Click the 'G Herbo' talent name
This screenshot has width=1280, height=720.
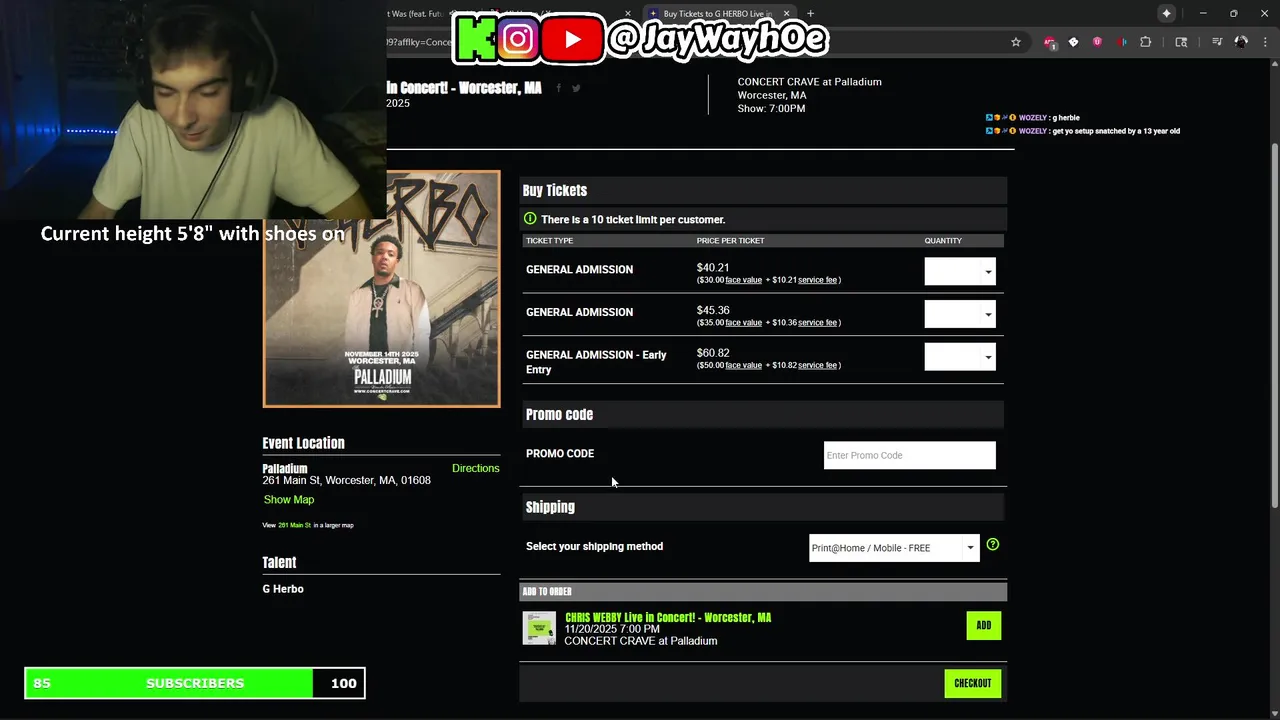(x=283, y=589)
